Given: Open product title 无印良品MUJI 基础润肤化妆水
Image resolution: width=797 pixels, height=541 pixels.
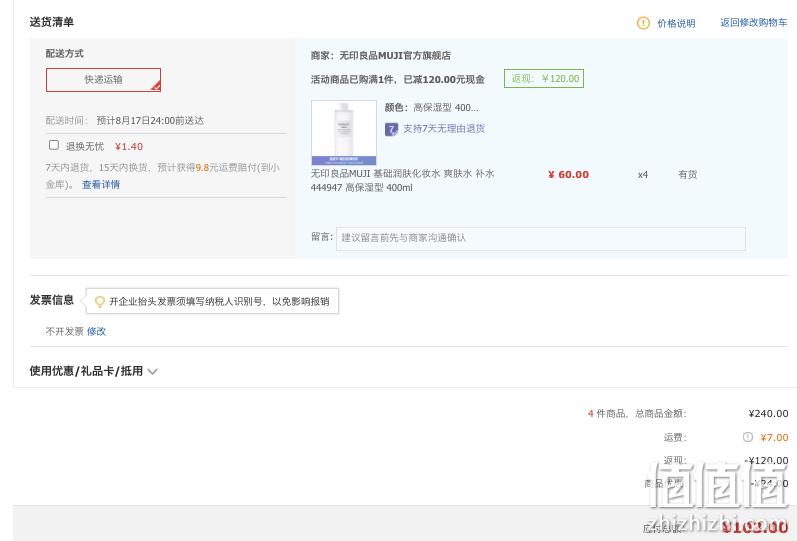Looking at the screenshot, I should 403,181.
